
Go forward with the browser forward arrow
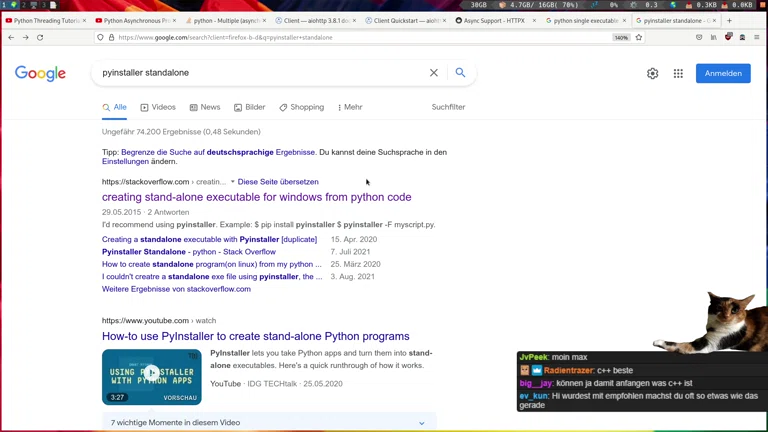[x=25, y=37]
